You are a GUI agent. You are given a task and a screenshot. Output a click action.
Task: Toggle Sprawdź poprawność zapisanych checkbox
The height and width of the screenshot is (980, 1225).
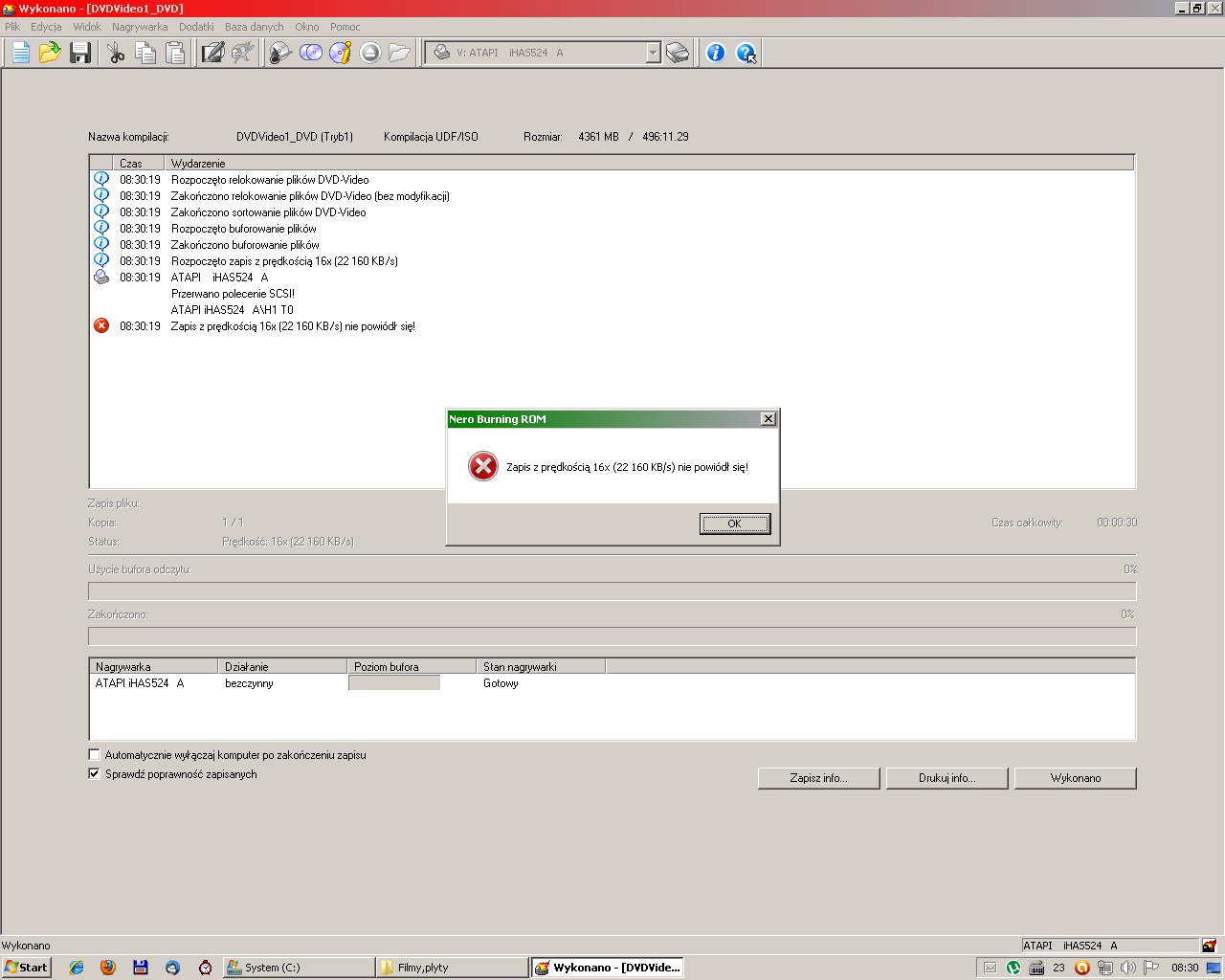coord(94,774)
